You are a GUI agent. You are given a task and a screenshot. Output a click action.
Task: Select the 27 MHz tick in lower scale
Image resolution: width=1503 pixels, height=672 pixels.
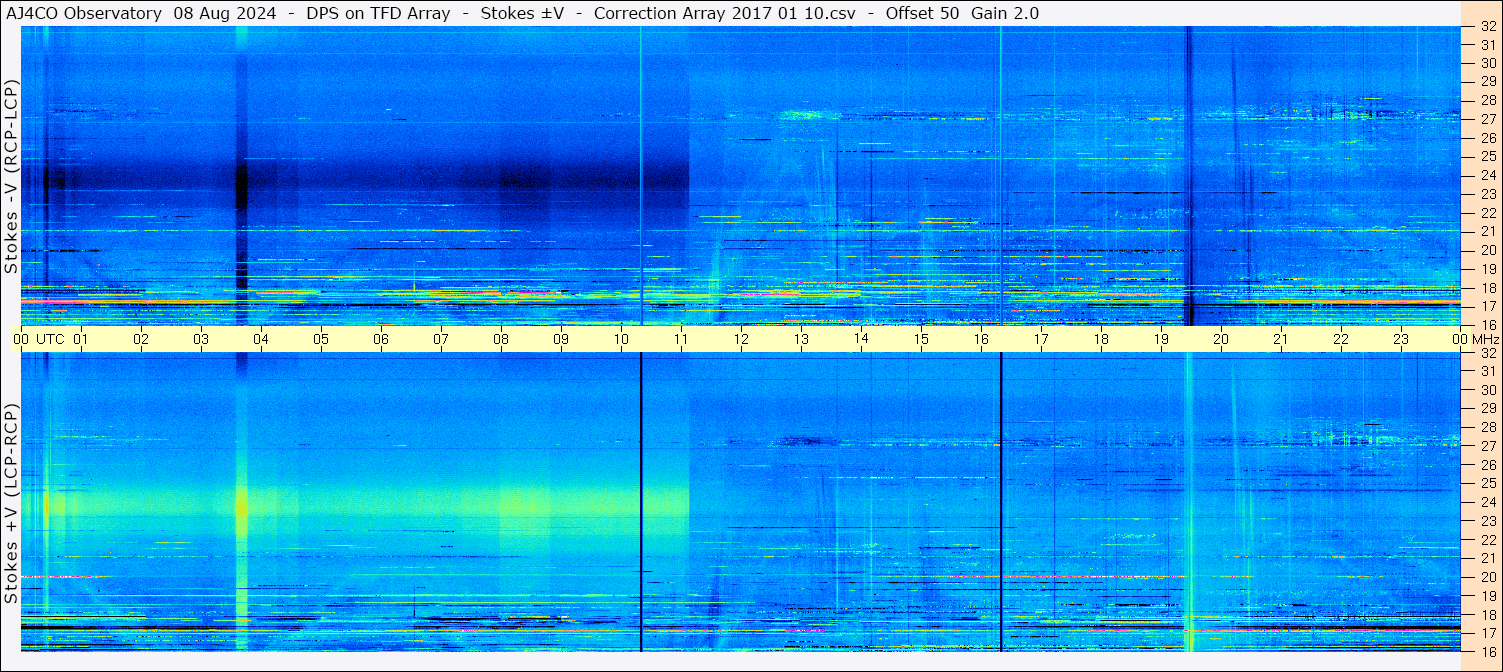(1487, 446)
